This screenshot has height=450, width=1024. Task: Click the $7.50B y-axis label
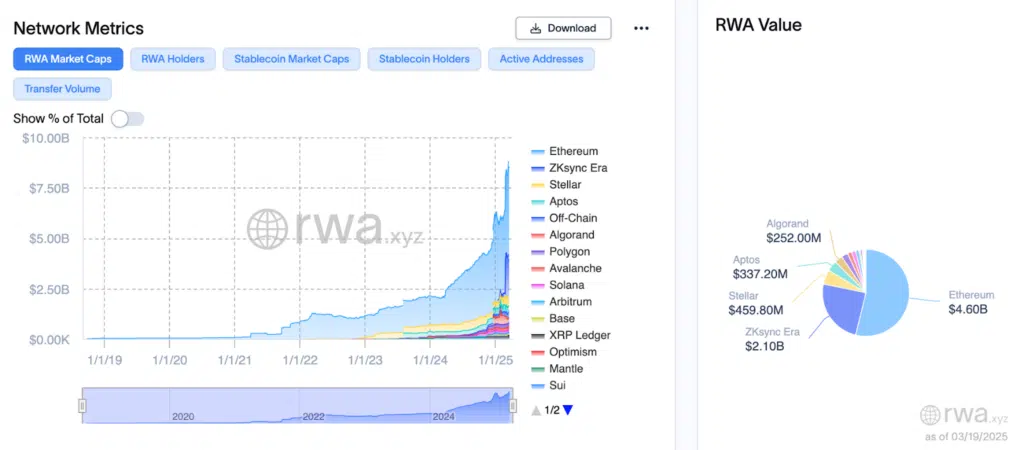click(51, 189)
